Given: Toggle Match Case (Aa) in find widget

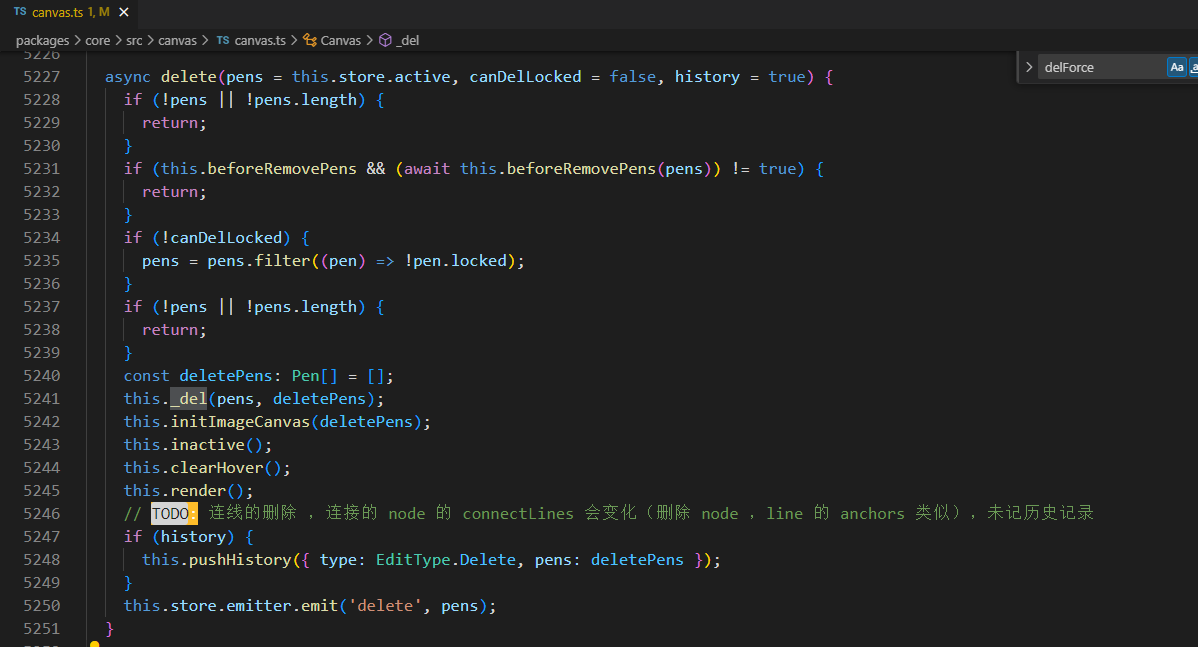Looking at the screenshot, I should pyautogui.click(x=1177, y=67).
